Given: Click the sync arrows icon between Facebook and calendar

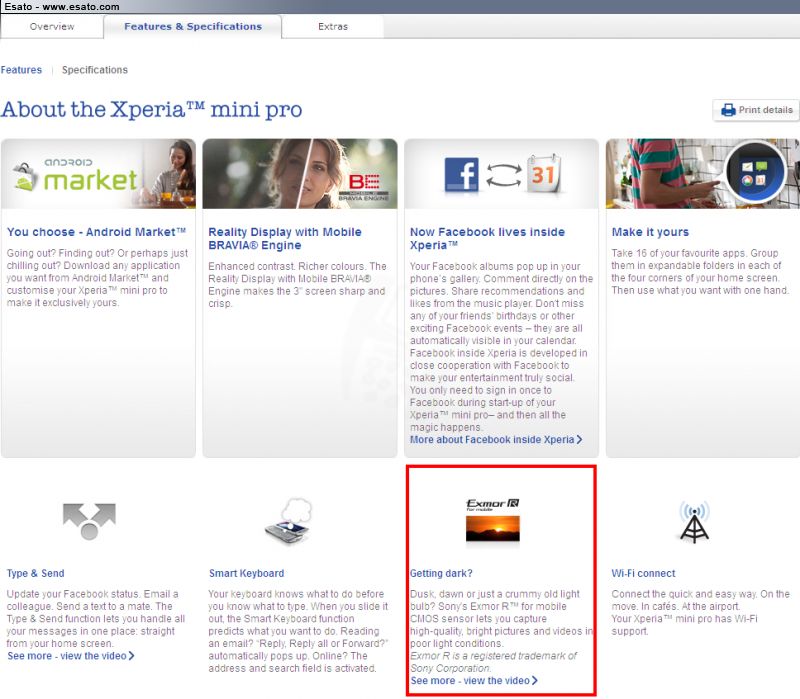Looking at the screenshot, I should pos(504,175).
